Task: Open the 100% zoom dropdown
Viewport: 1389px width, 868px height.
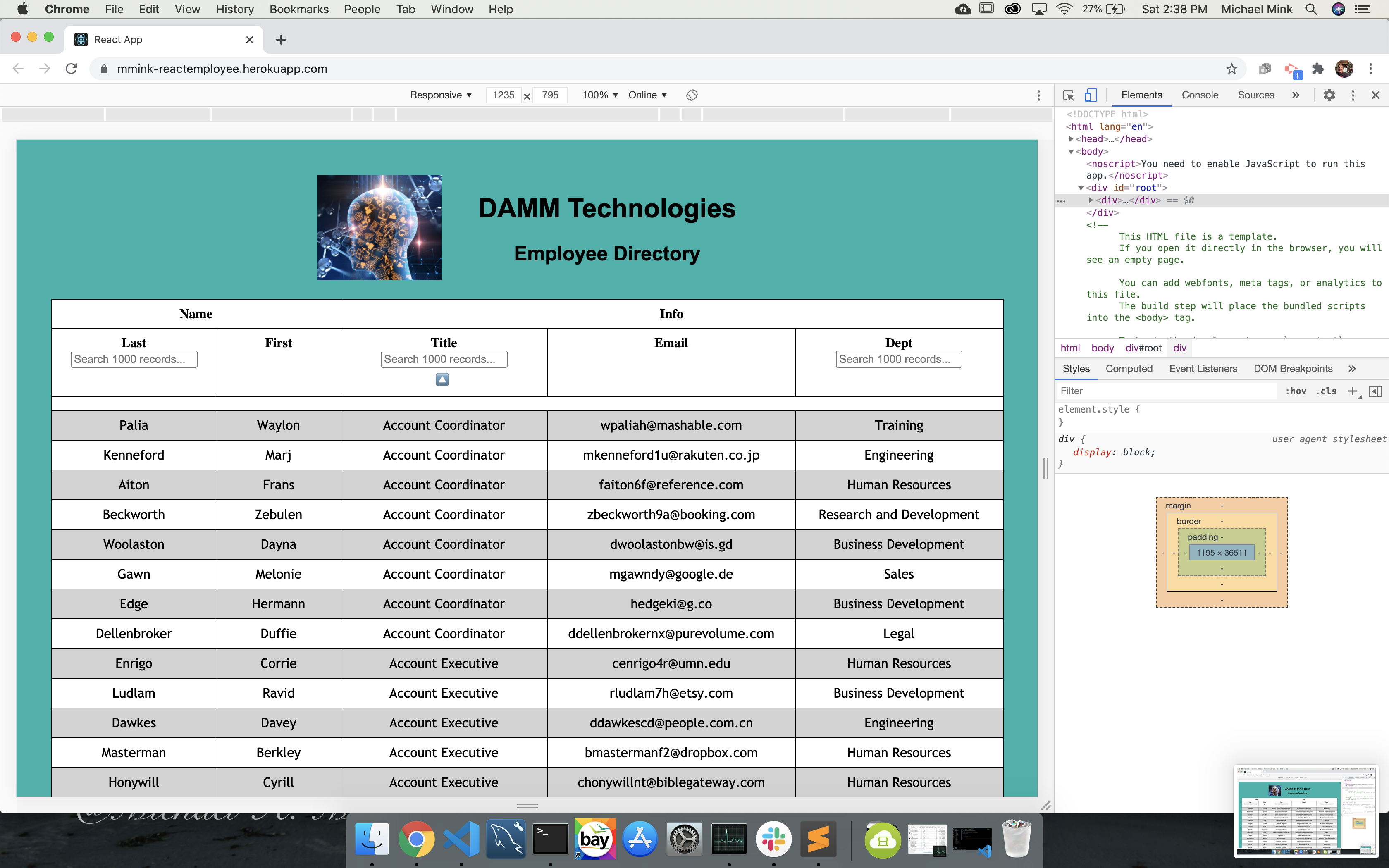Action: click(600, 95)
